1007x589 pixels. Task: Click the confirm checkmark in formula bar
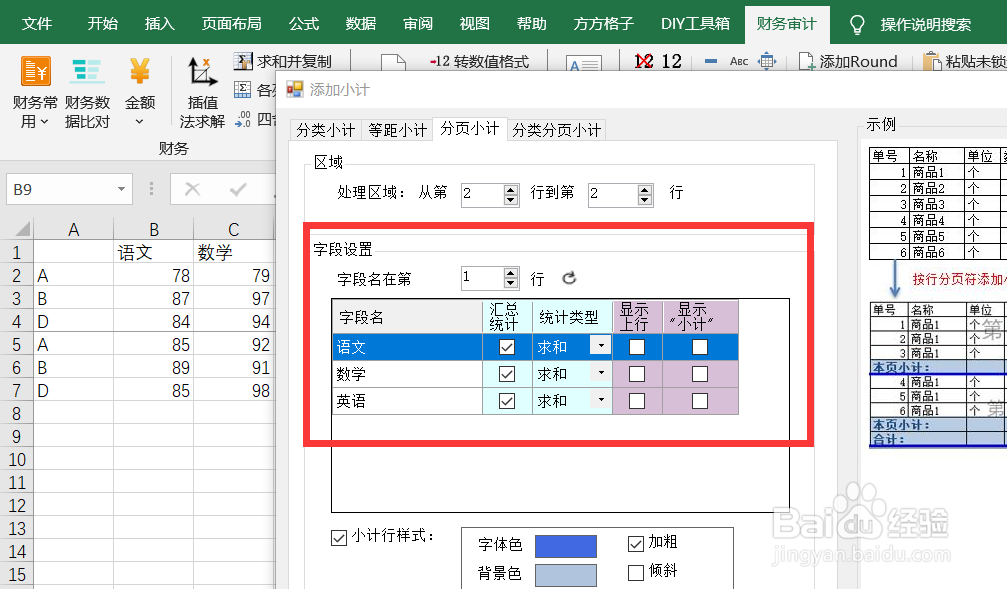tap(238, 189)
